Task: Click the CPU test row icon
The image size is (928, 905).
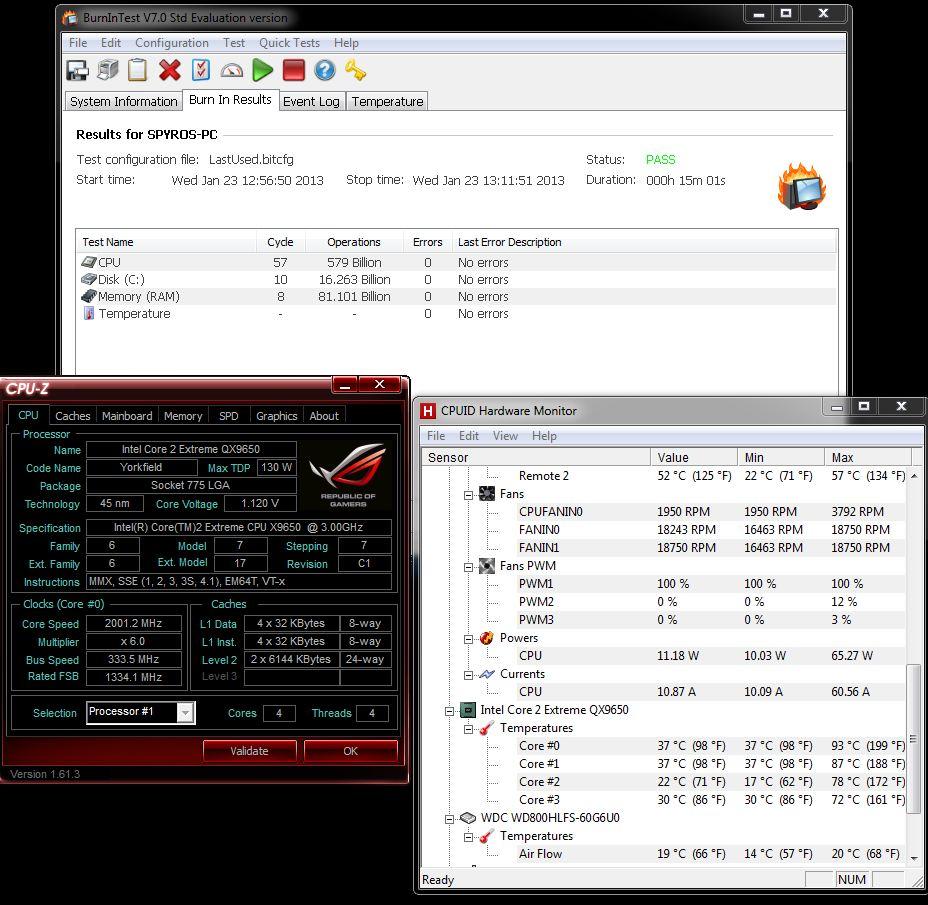Action: coord(89,262)
